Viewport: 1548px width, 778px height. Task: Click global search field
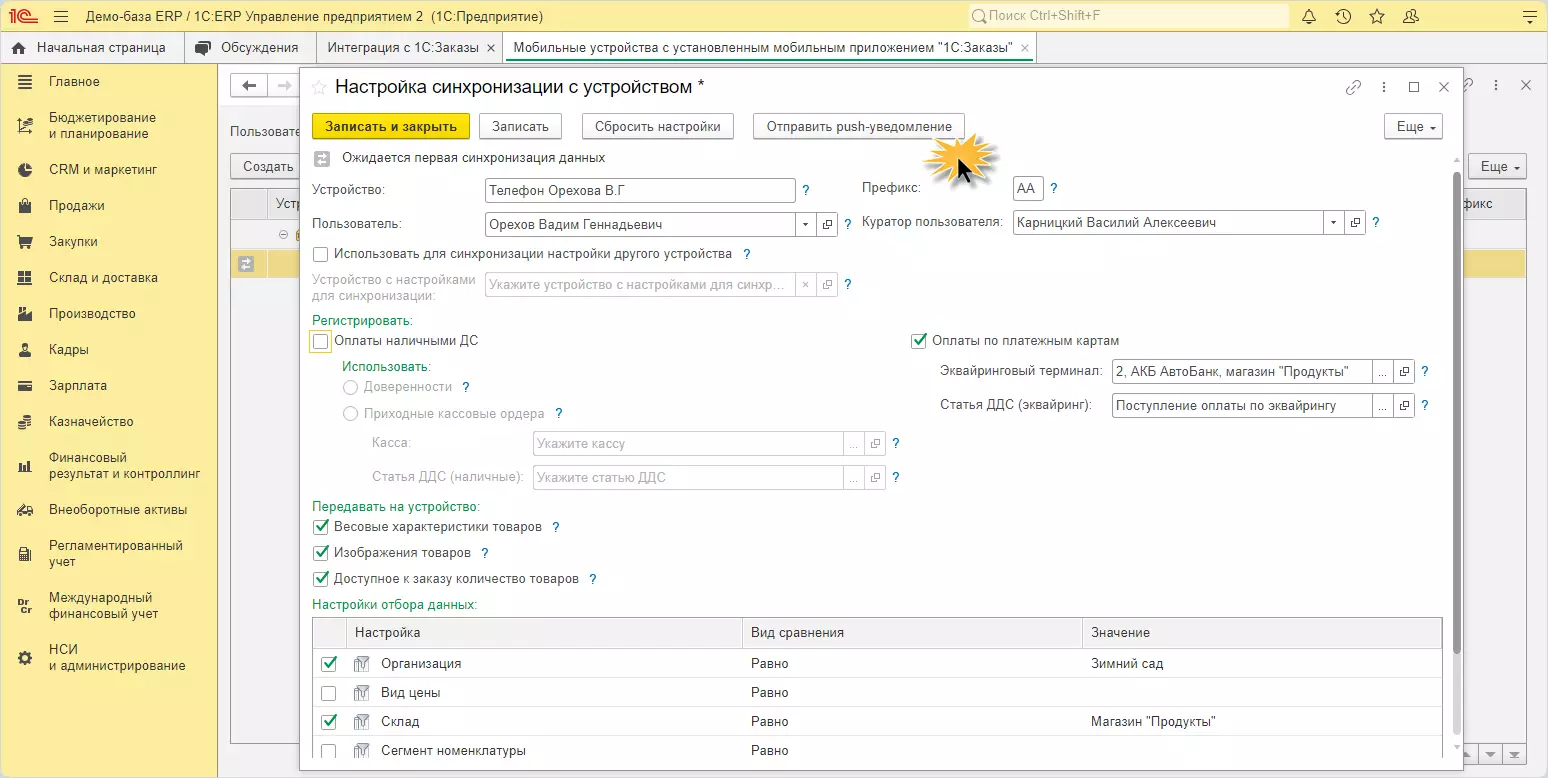[1128, 17]
